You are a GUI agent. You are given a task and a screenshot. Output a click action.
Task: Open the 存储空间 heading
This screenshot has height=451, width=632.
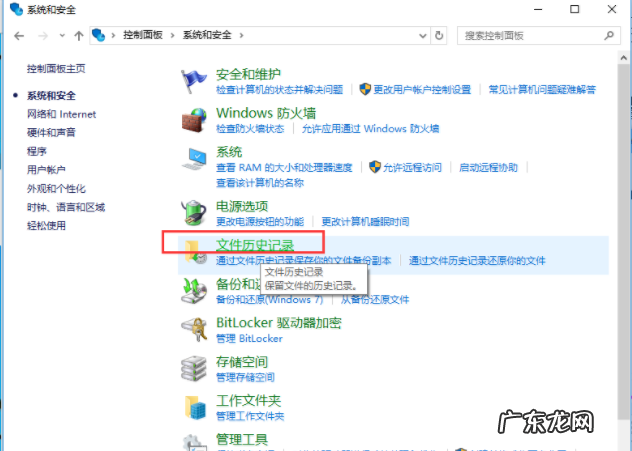point(242,362)
